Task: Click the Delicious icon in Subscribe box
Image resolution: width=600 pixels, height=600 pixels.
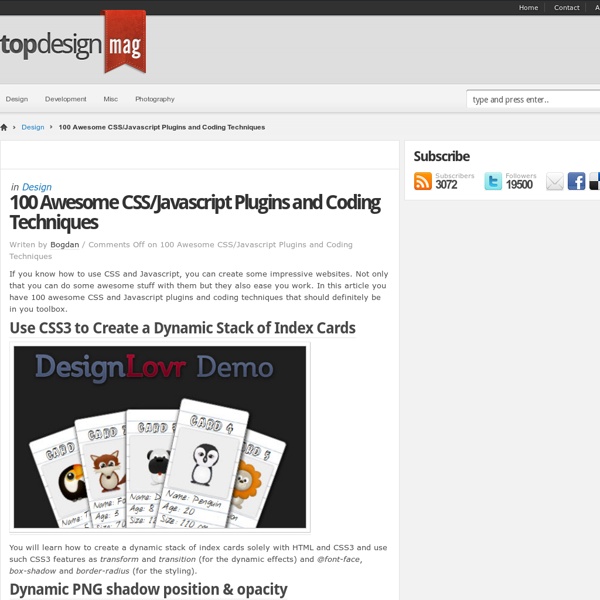Action: (595, 181)
